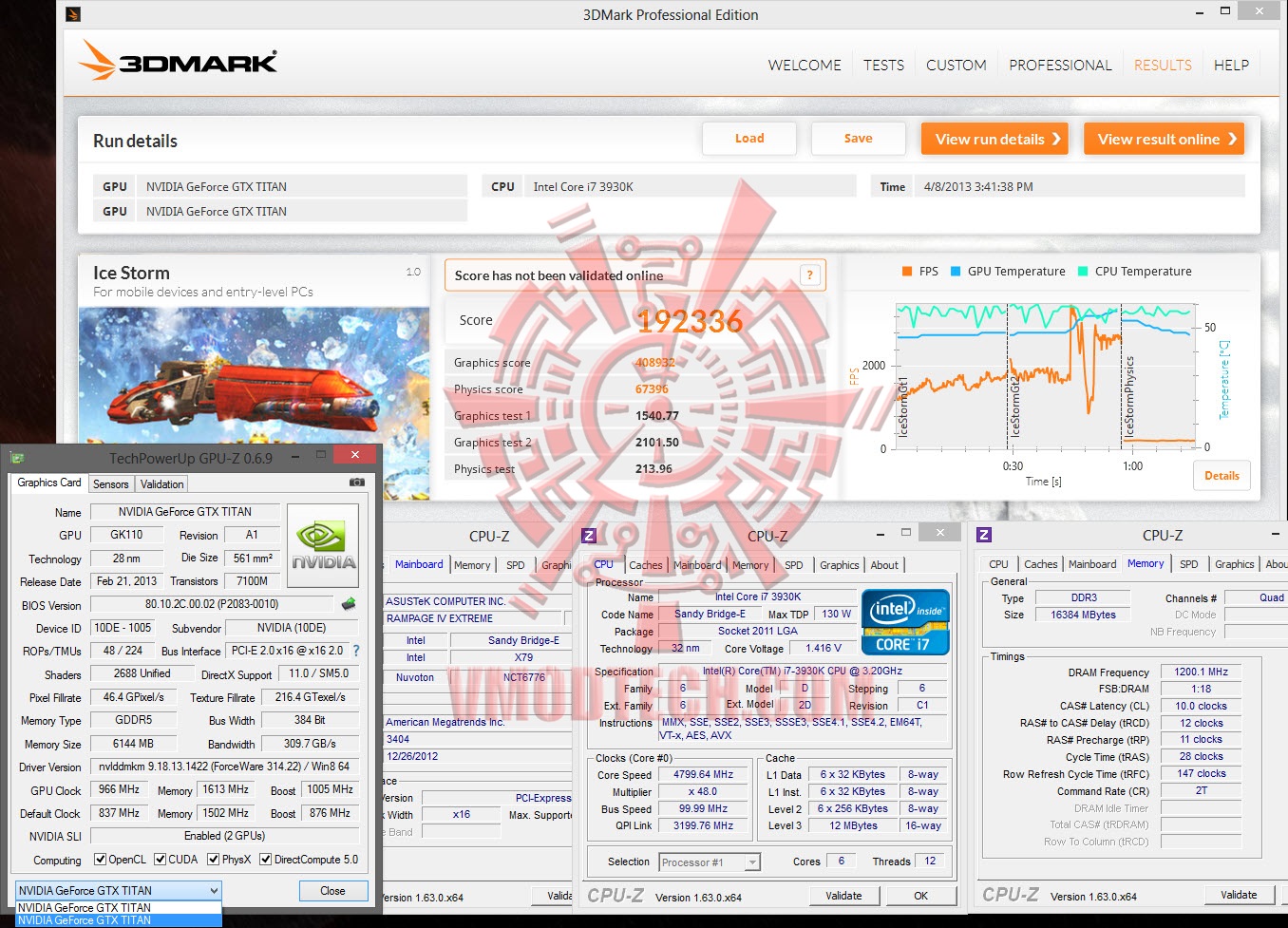Toggle the CUDA checkbox in GPU-Z
Screen dimensions: 1288x928
pos(160,860)
